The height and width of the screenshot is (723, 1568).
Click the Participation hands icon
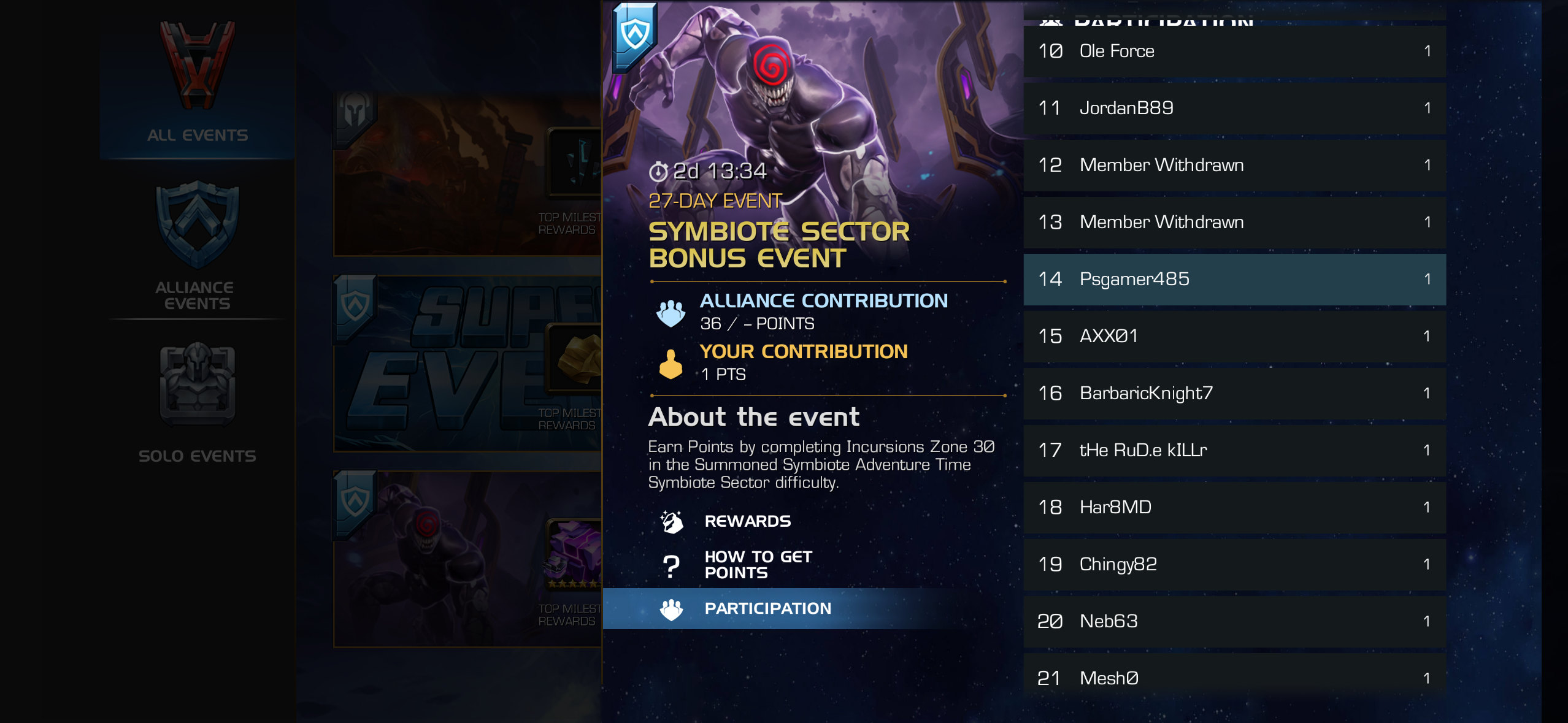coord(671,609)
